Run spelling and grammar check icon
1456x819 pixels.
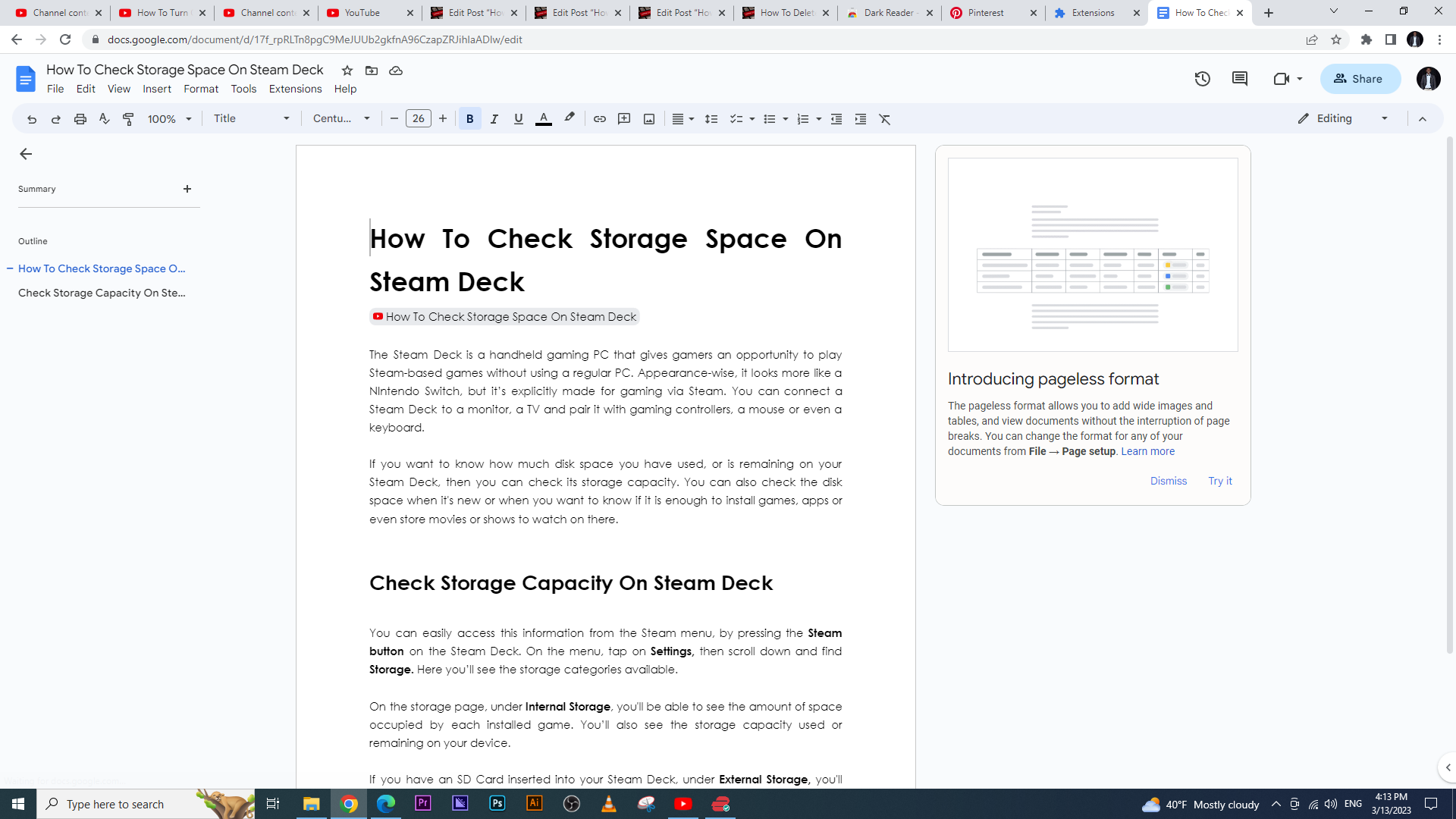[105, 119]
